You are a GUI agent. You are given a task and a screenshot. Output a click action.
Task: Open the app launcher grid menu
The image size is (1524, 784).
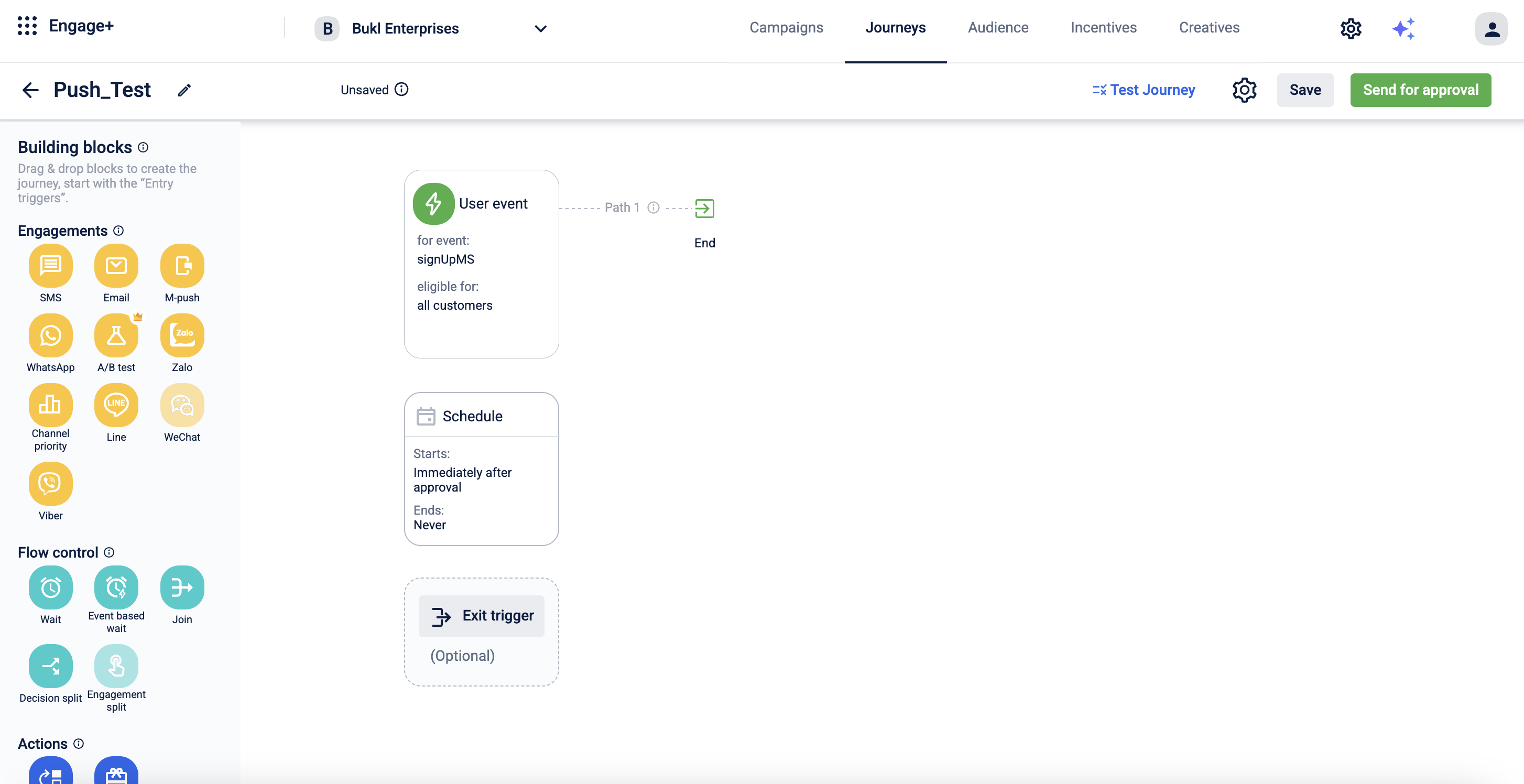pos(27,26)
